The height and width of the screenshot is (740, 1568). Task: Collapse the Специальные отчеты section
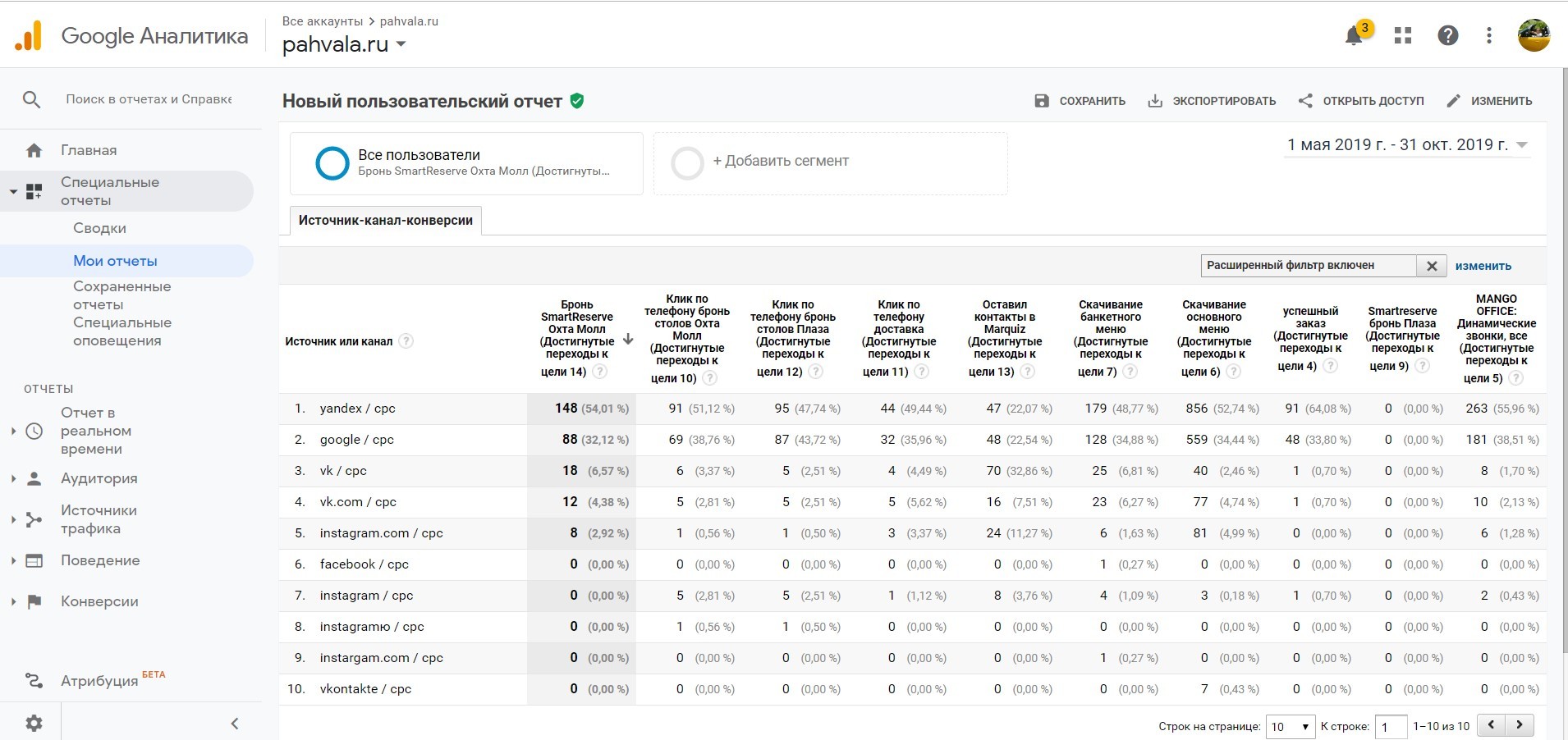click(x=13, y=191)
